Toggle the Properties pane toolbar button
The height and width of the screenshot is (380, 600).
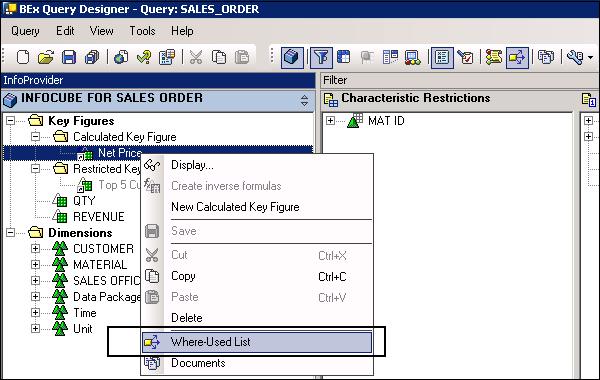tap(442, 58)
